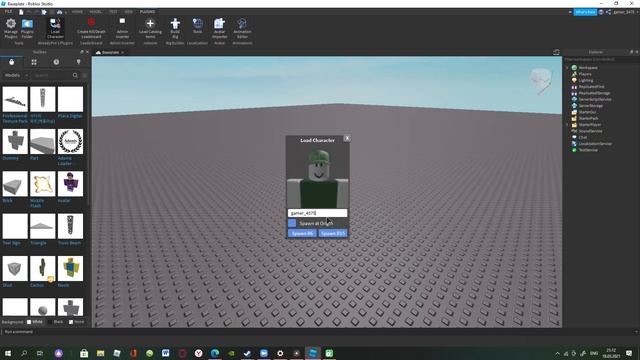
Task: Select the Adonis Loader thumbnail
Action: (70, 142)
